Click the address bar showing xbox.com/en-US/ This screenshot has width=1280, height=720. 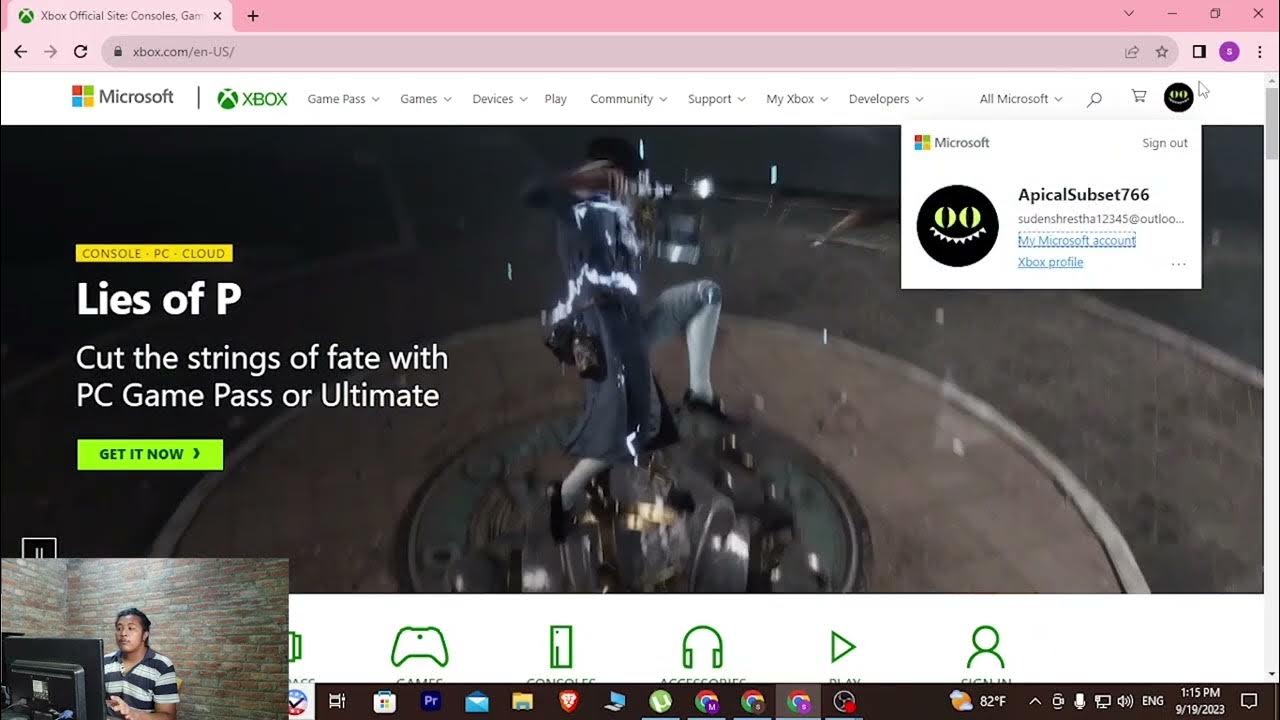coord(610,51)
